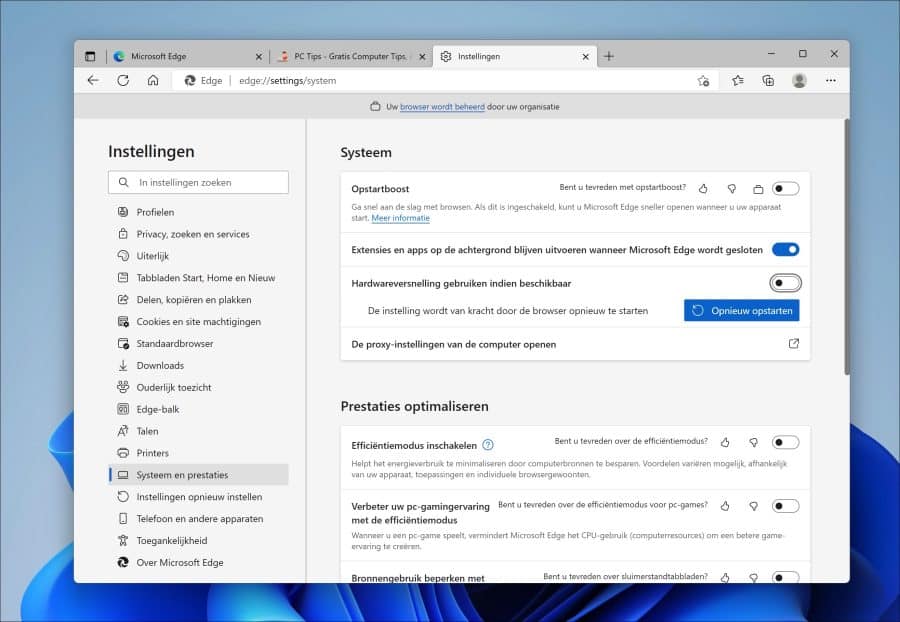Open the profile avatar
900x622 pixels.
799,81
